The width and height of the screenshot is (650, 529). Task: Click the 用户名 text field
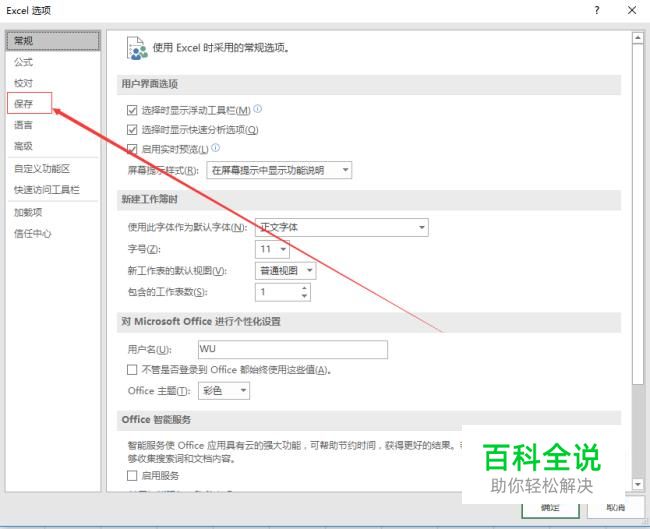pyautogui.click(x=293, y=349)
